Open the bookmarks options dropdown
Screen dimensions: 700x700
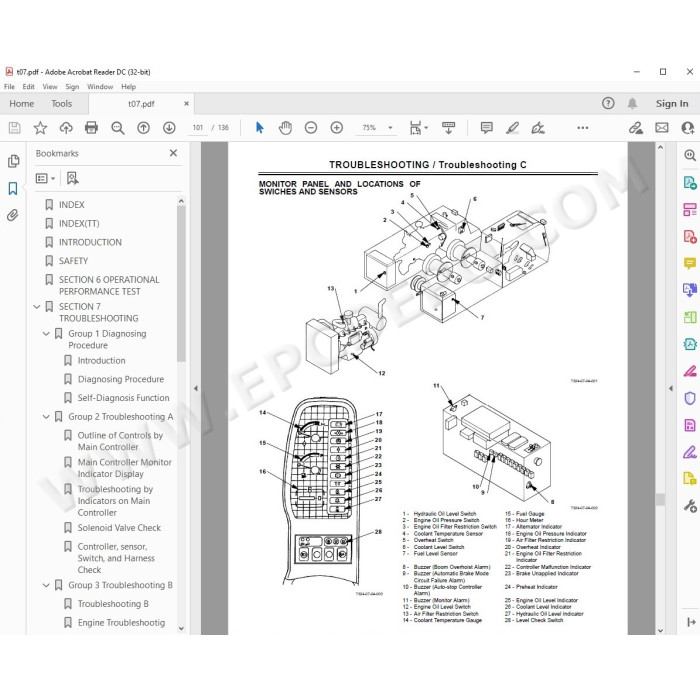(45, 179)
